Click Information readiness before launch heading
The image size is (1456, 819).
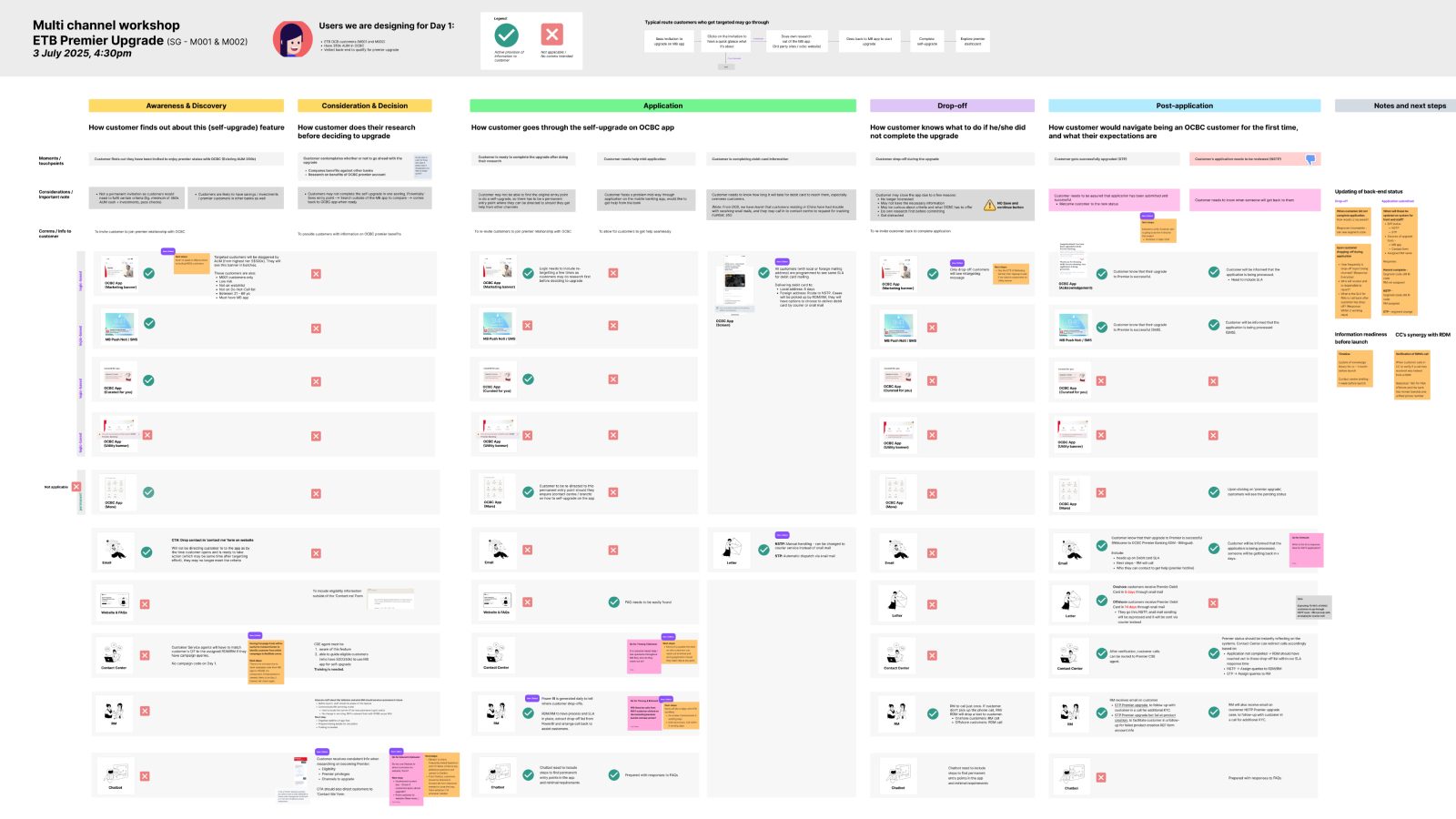1361,338
